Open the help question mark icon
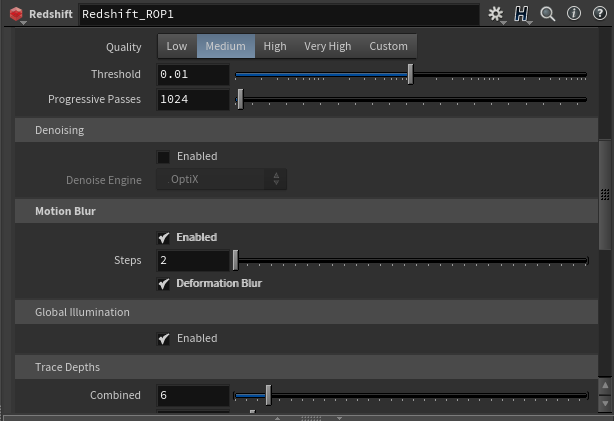This screenshot has height=421, width=614. (599, 14)
